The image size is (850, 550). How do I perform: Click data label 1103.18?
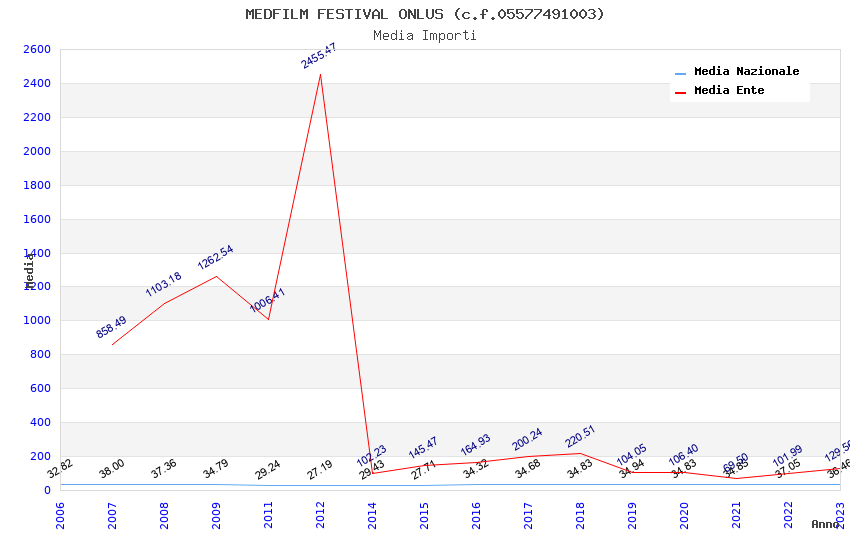(164, 284)
